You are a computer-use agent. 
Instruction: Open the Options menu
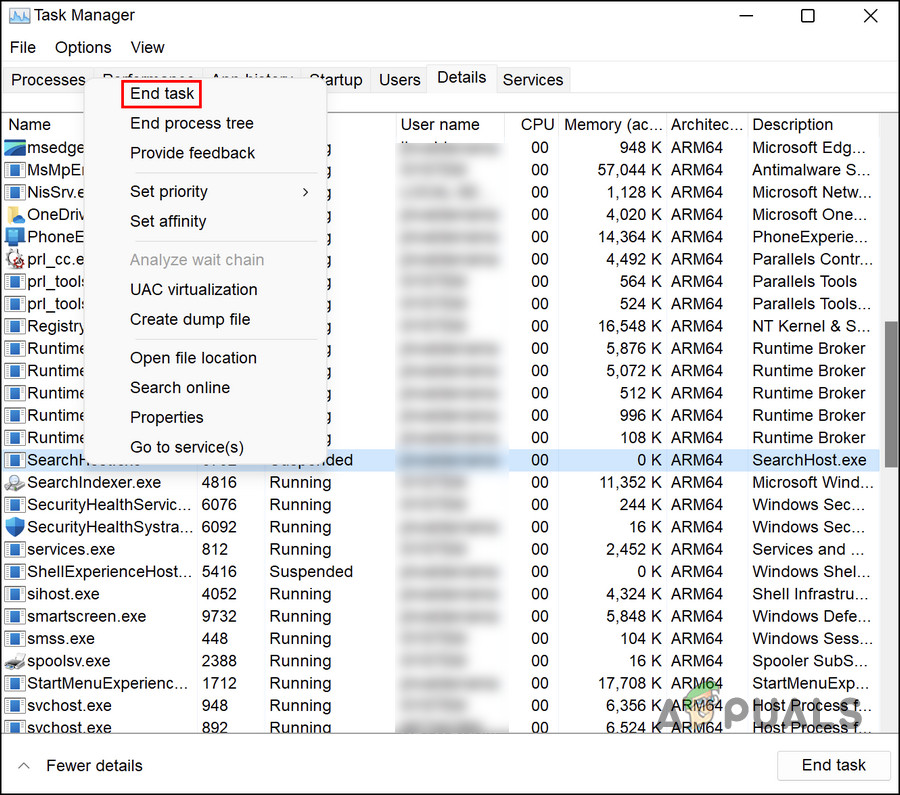[83, 47]
